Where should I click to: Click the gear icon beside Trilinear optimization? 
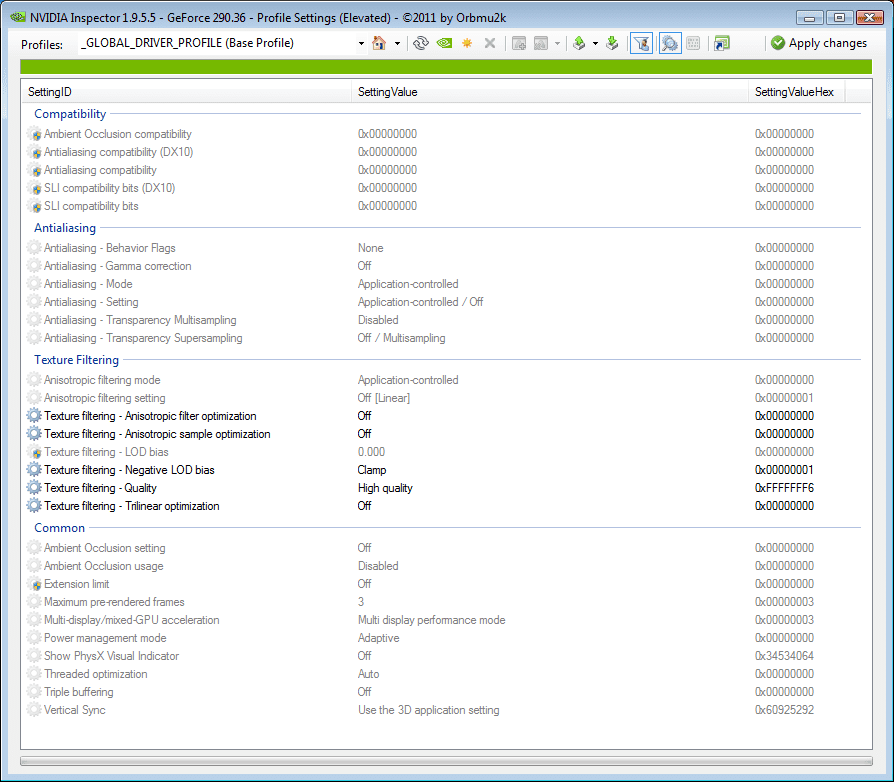coord(35,506)
